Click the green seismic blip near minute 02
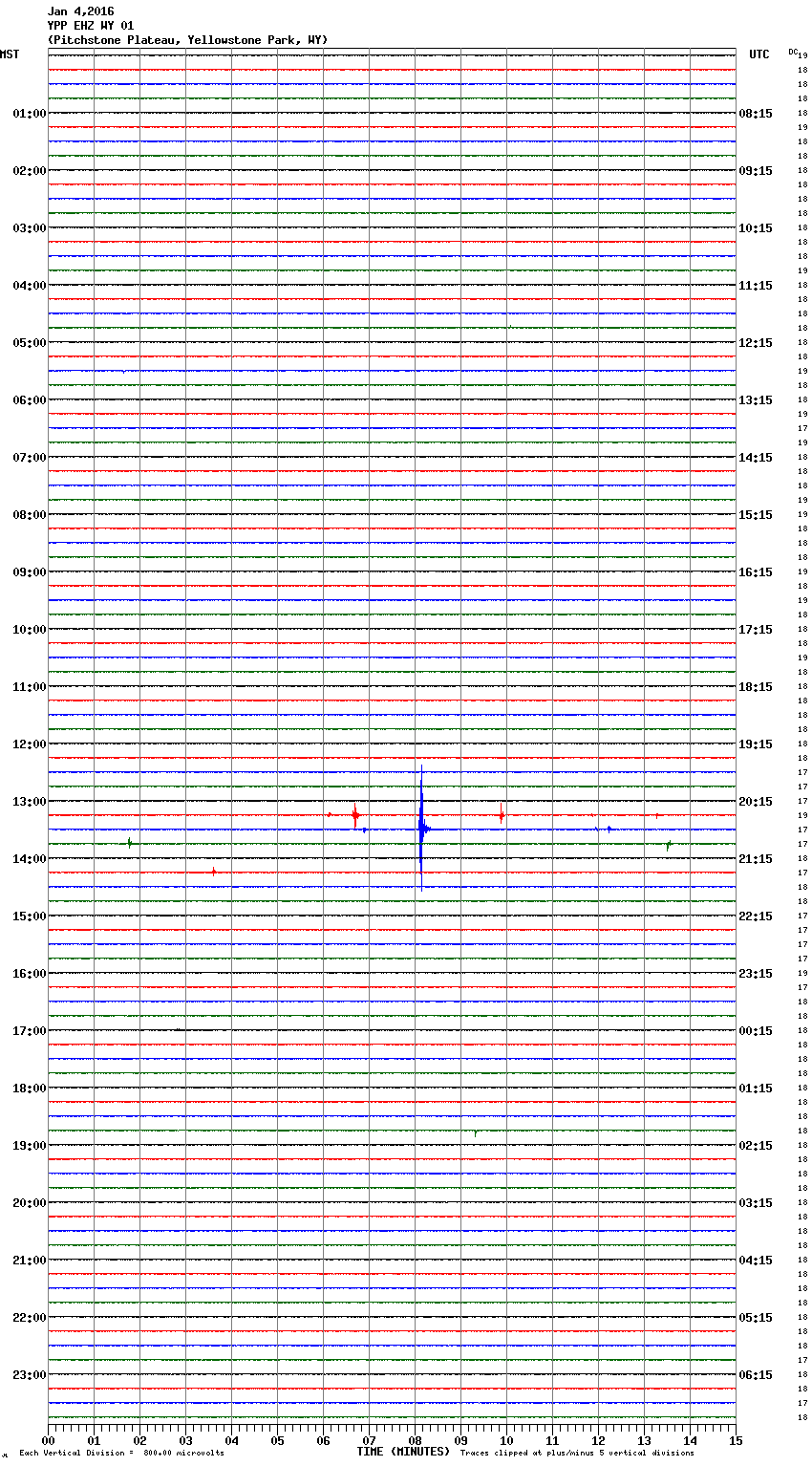The height and width of the screenshot is (1466, 812). coord(129,843)
